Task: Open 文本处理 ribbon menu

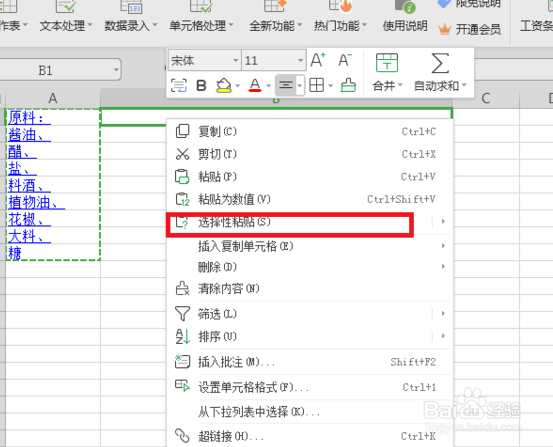Action: [x=66, y=25]
